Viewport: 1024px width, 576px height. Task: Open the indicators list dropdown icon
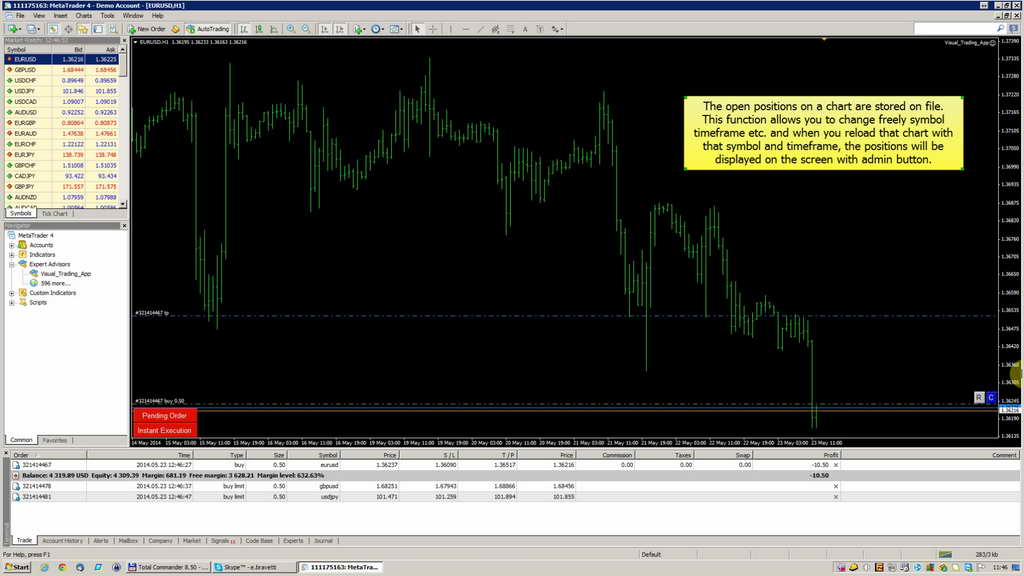tap(359, 29)
